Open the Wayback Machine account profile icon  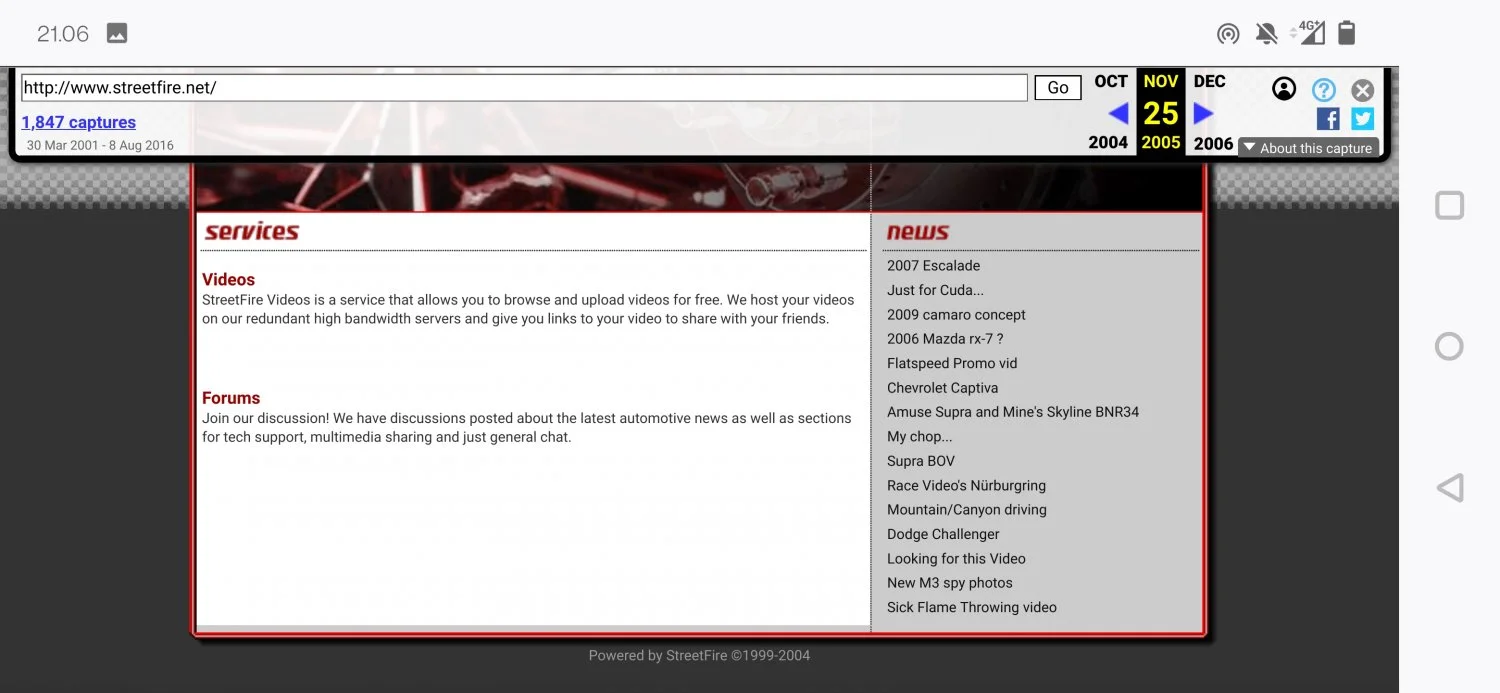pyautogui.click(x=1283, y=88)
